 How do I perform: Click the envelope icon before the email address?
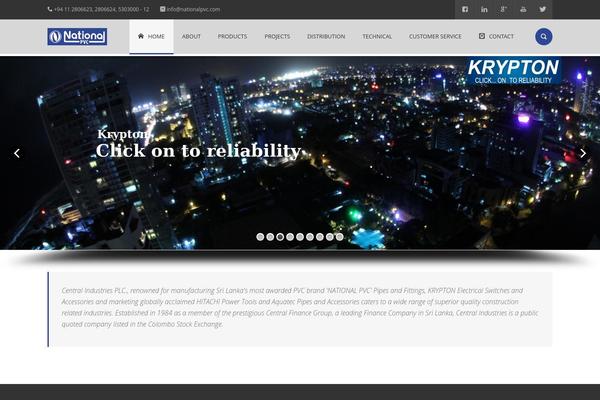coord(163,9)
